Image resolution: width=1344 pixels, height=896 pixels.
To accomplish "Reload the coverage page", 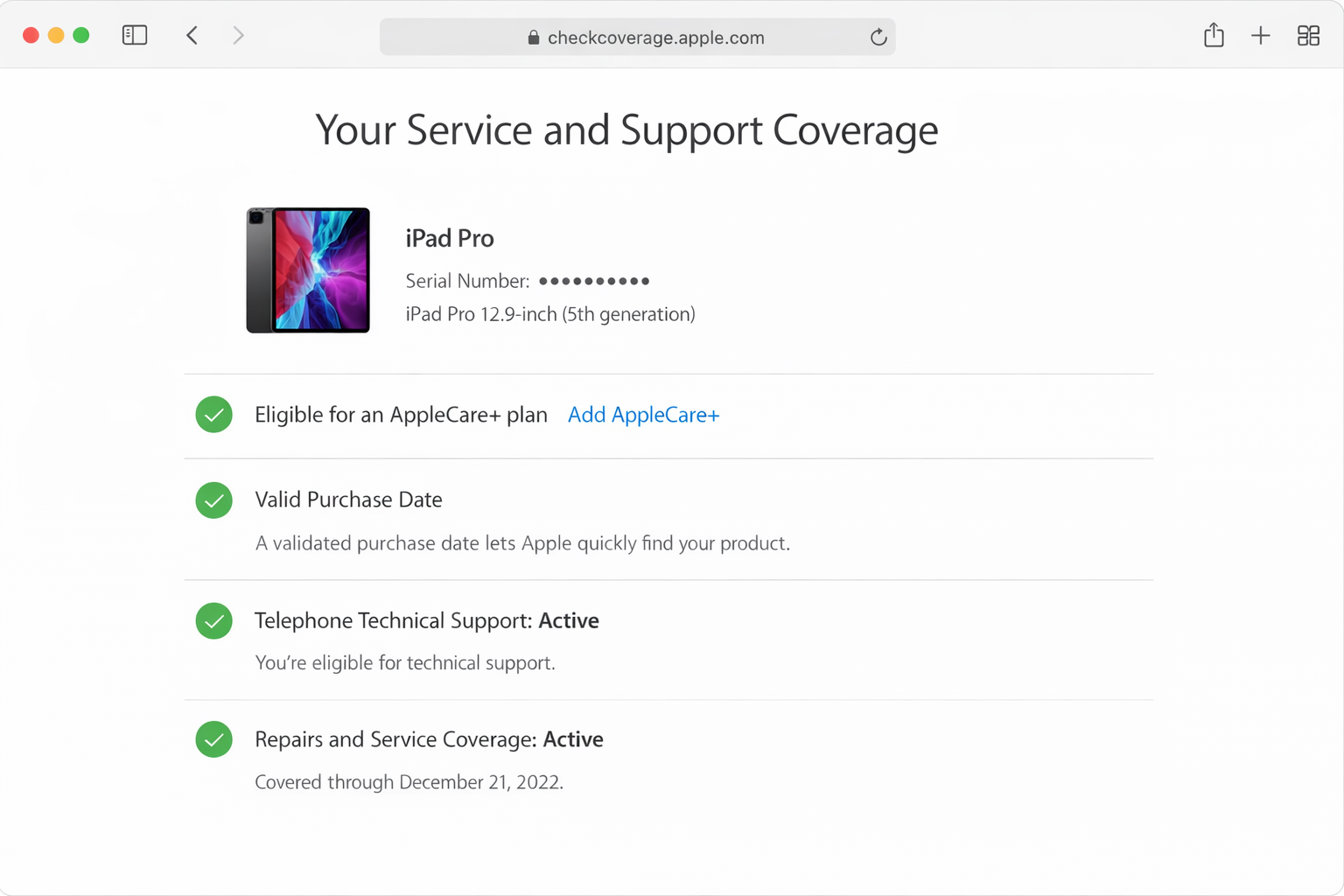I will coord(878,37).
